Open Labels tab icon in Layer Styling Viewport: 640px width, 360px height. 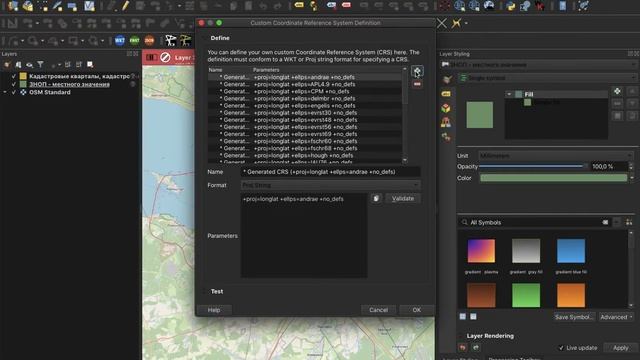click(446, 94)
